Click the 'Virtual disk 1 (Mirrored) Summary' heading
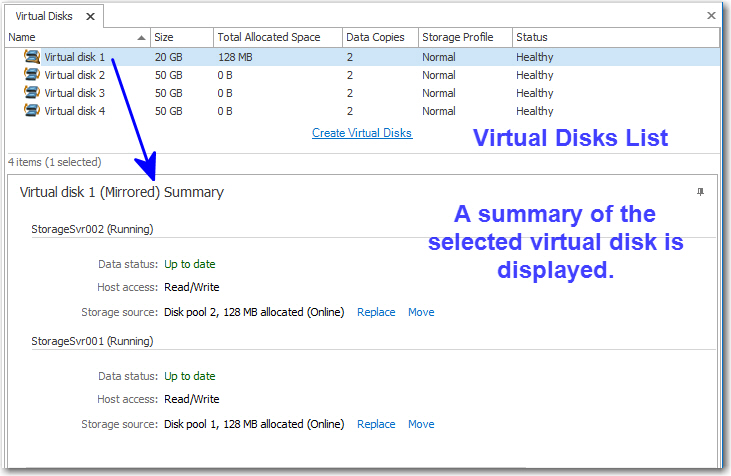The image size is (731, 476). tap(122, 192)
